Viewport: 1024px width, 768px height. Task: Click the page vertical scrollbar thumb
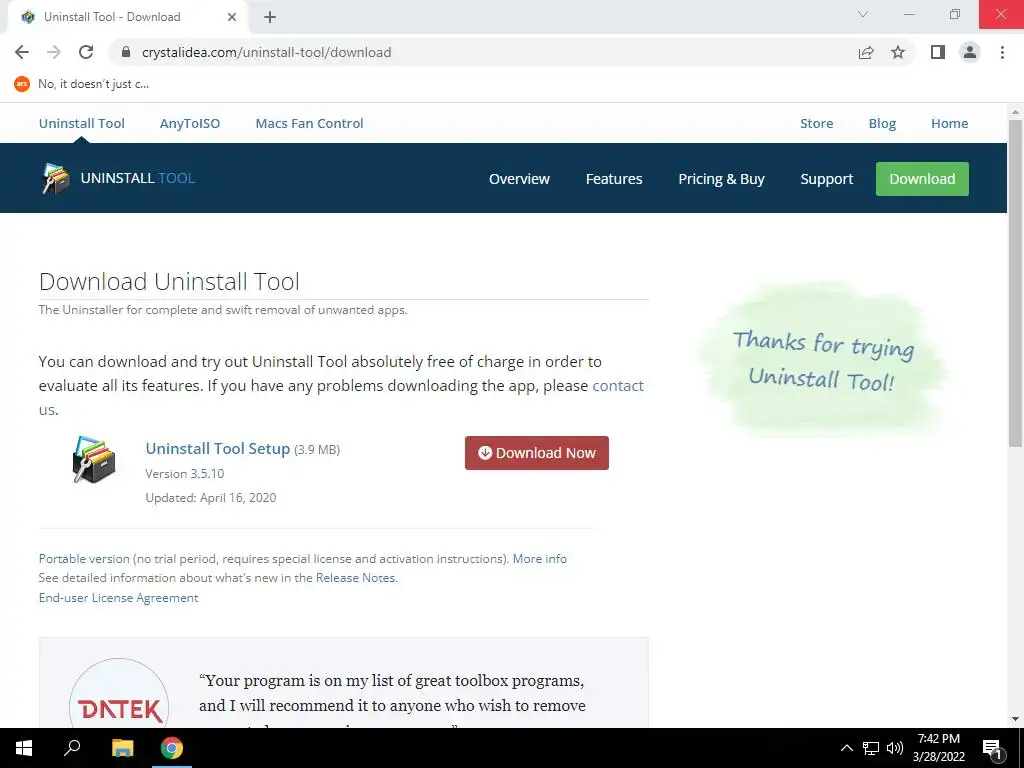click(x=1015, y=283)
